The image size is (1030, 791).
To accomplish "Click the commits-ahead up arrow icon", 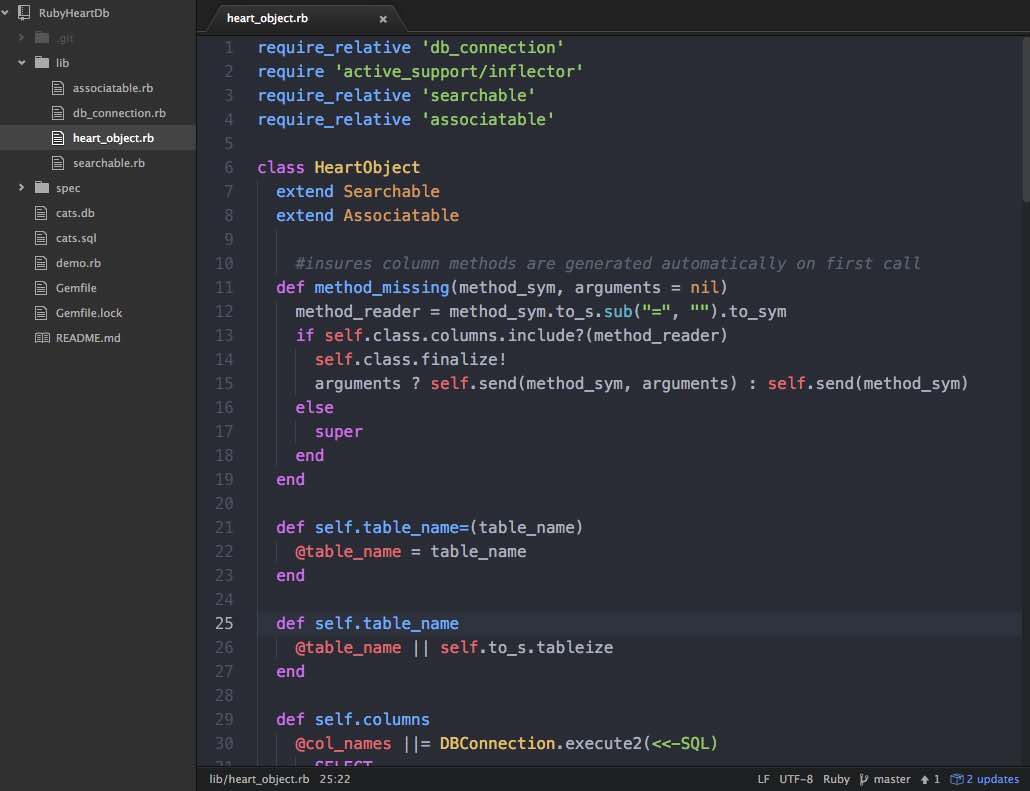I will [x=924, y=779].
